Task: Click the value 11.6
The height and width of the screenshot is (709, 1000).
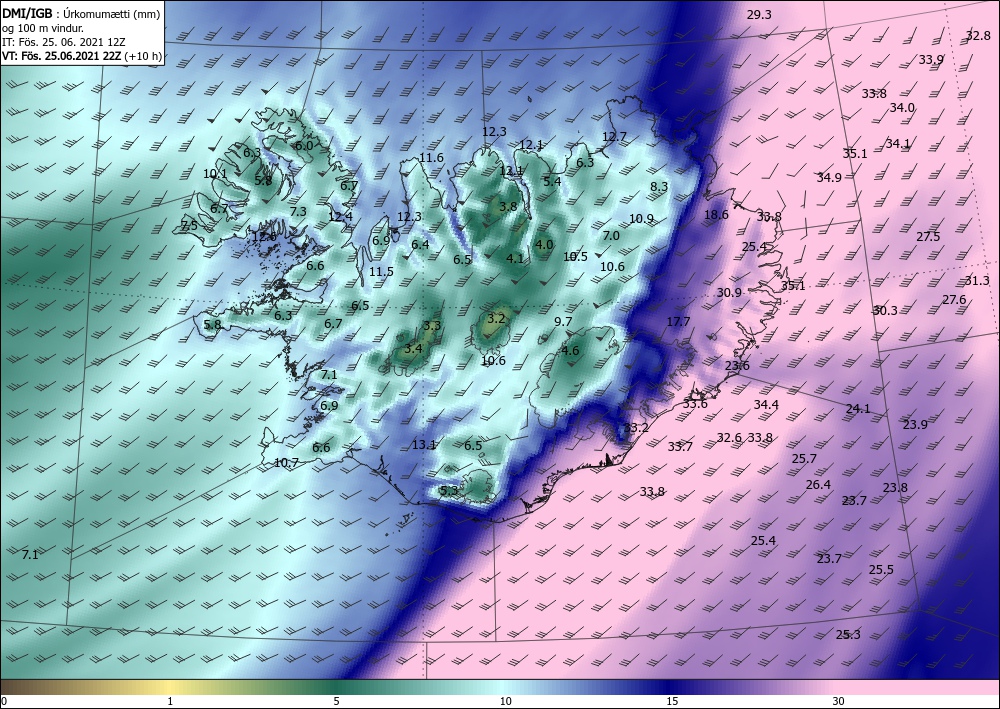Action: [x=431, y=157]
